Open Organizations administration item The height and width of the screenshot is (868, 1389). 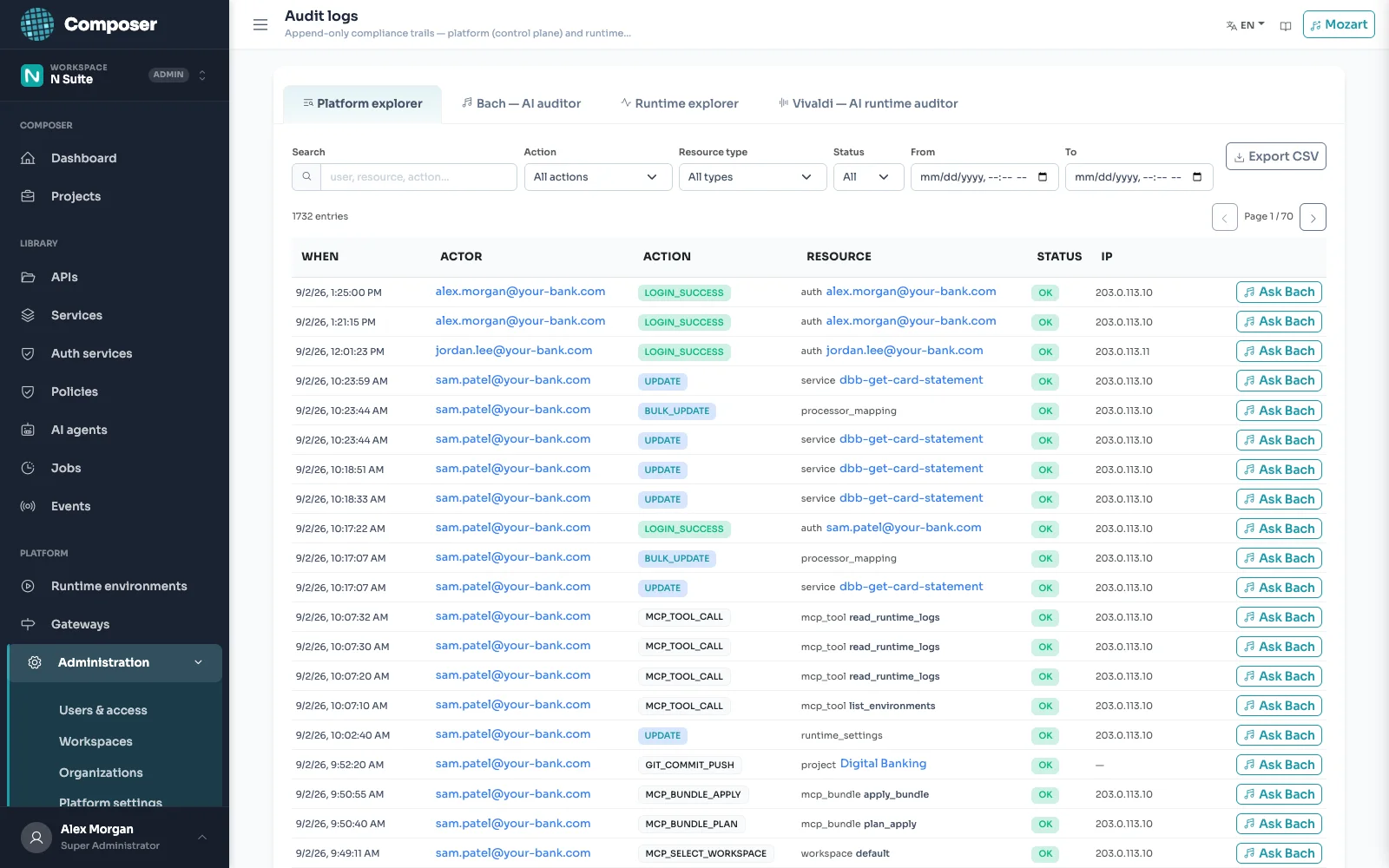click(101, 773)
